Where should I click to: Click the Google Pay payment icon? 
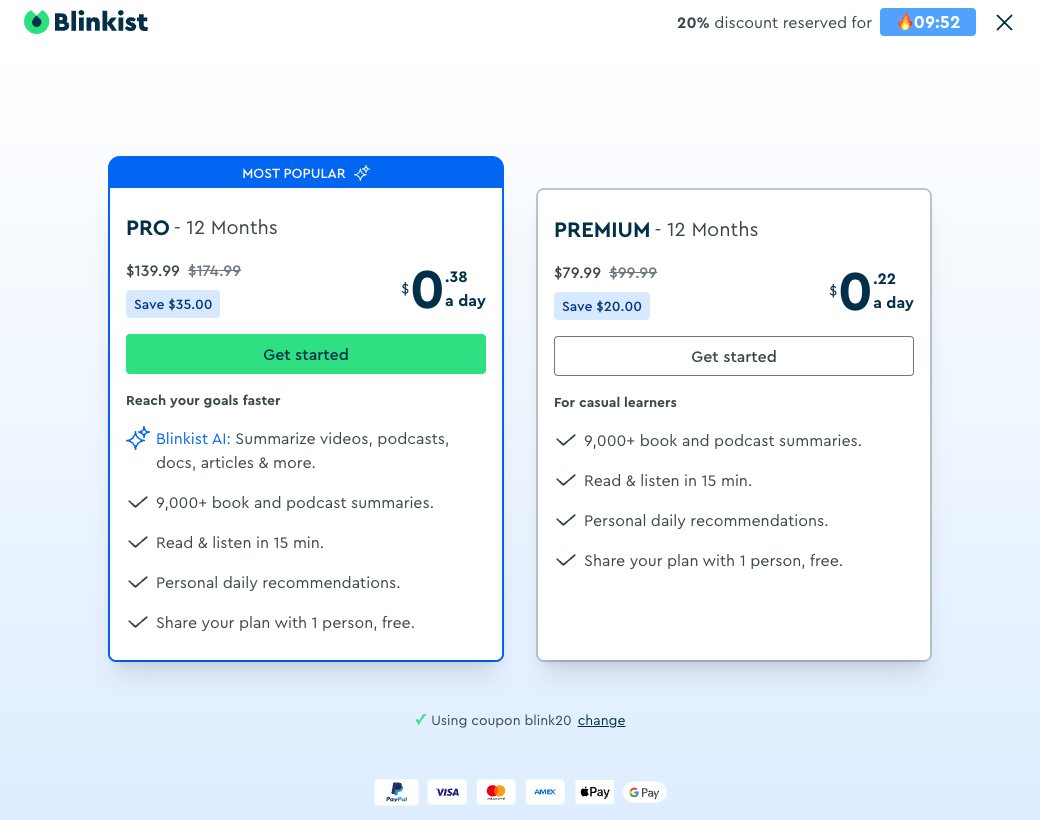pyautogui.click(x=644, y=792)
